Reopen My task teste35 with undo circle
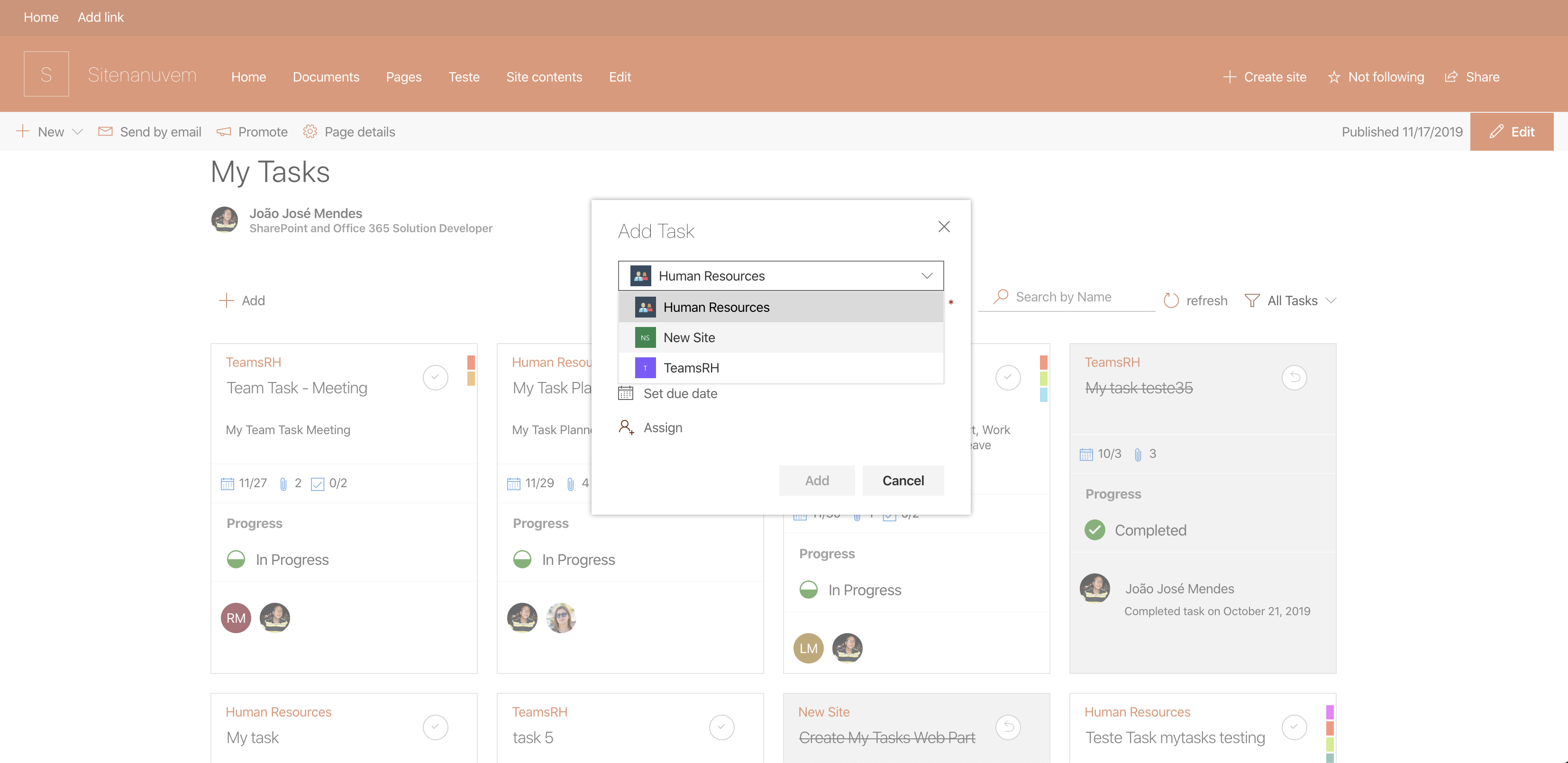 pyautogui.click(x=1294, y=377)
